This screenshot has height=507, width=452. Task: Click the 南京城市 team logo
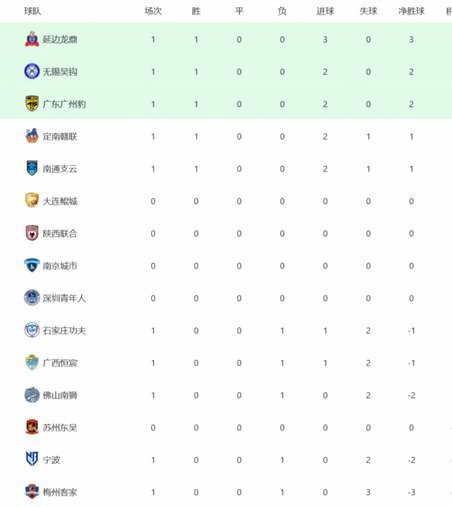(x=32, y=265)
